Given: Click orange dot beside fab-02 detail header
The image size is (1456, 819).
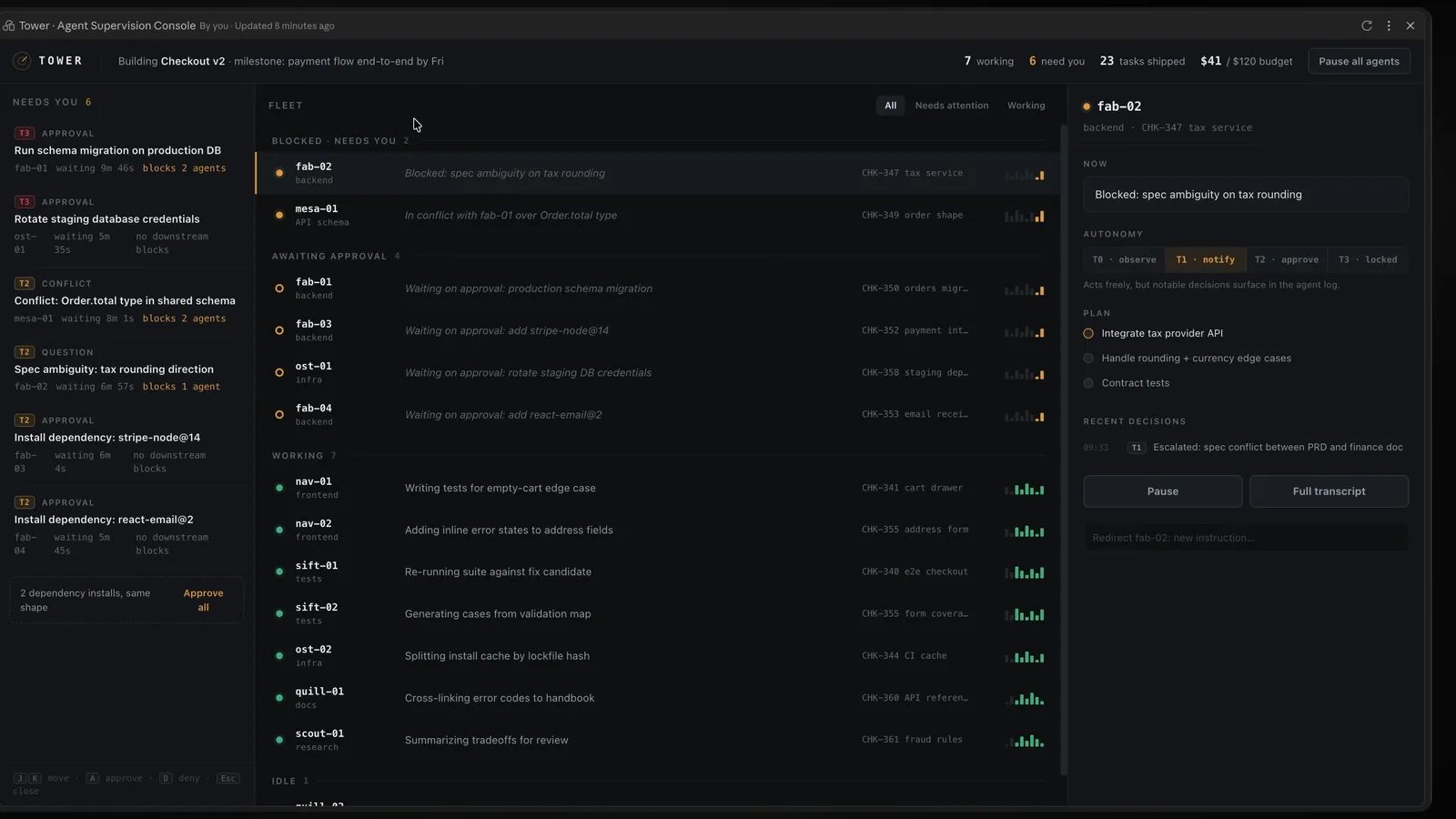Looking at the screenshot, I should pyautogui.click(x=1087, y=106).
